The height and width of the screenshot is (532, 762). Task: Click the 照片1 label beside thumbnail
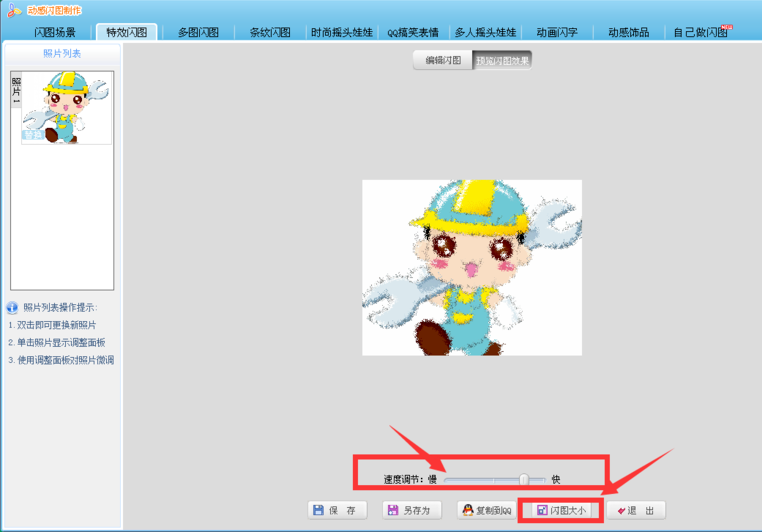(x=17, y=90)
